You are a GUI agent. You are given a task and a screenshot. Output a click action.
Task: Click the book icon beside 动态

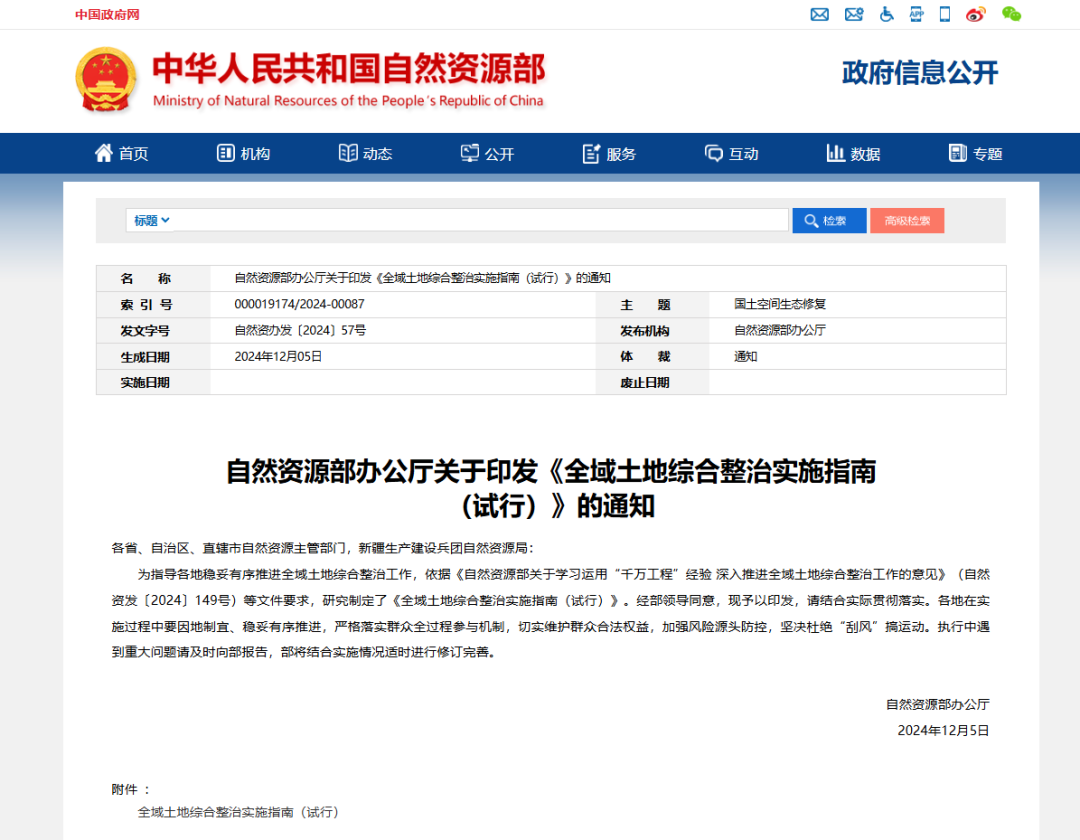pos(348,153)
